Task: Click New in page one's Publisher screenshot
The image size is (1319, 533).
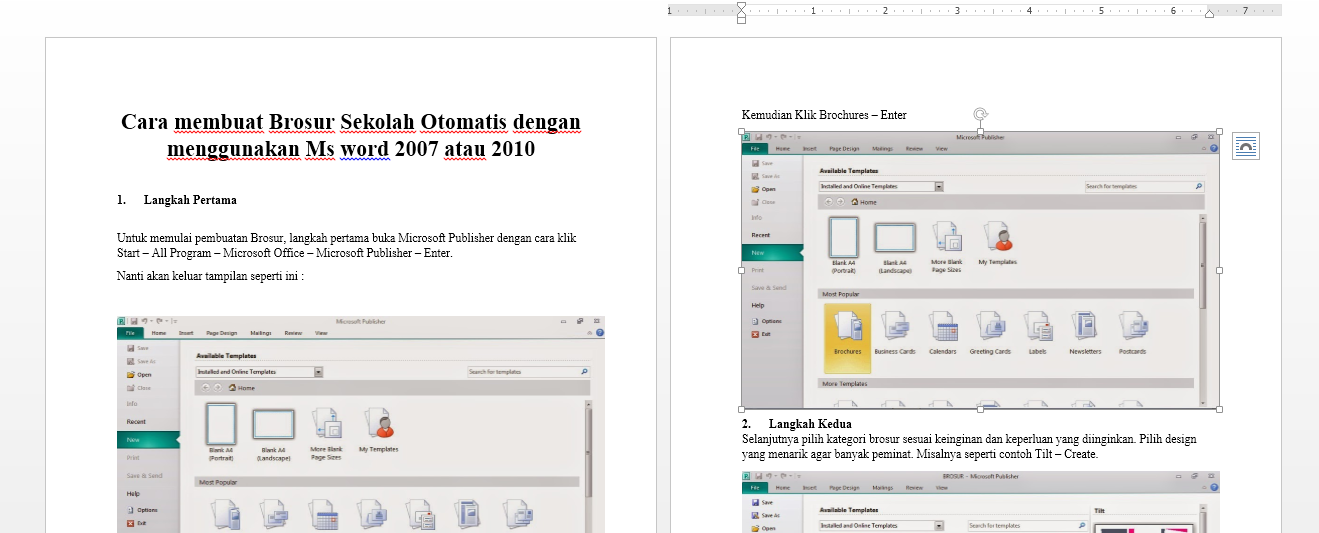Action: (x=147, y=439)
